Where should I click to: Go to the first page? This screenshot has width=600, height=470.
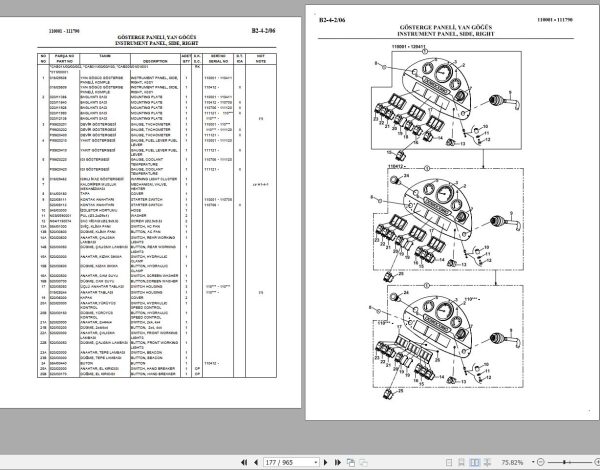coord(244,462)
